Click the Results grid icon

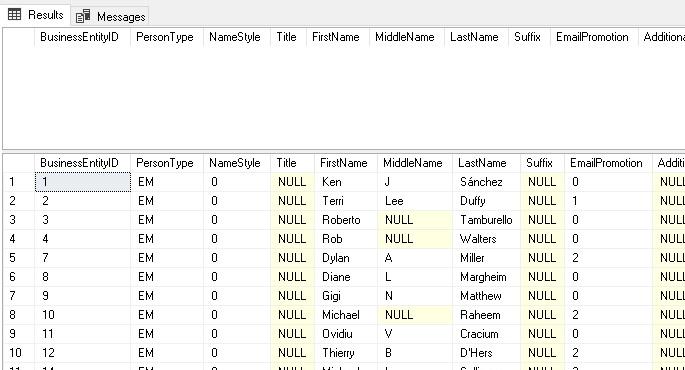14,14
